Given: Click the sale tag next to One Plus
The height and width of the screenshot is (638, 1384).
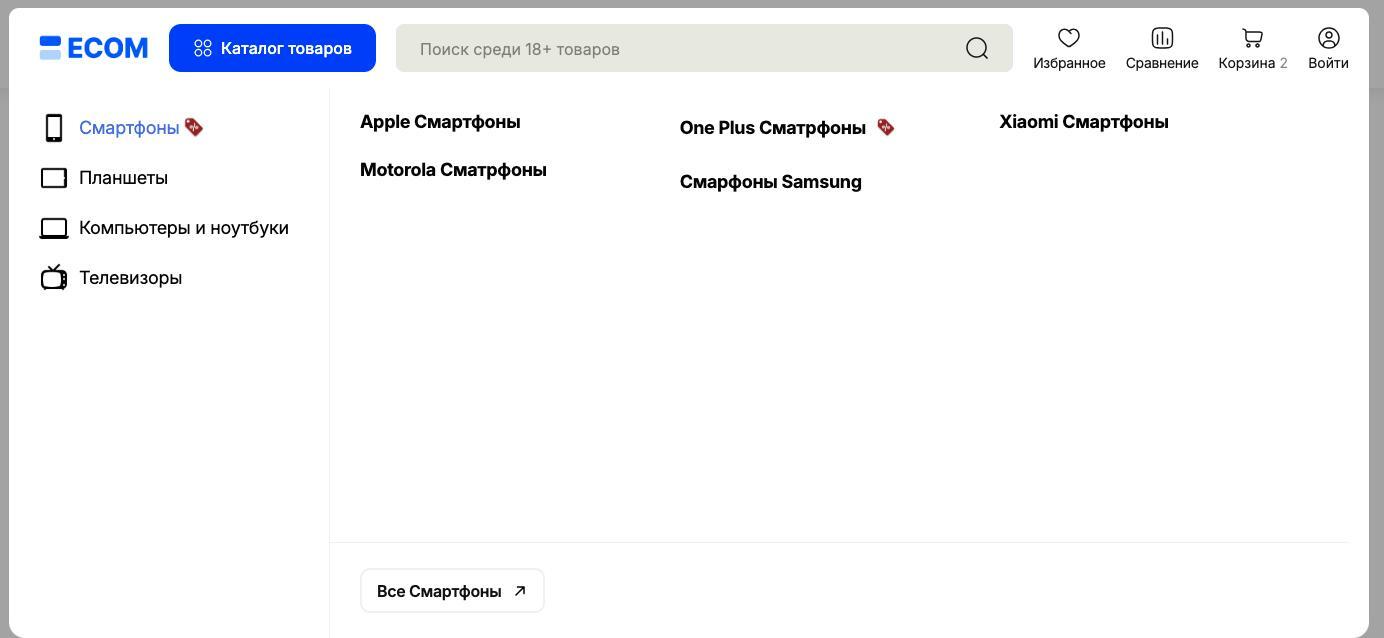Looking at the screenshot, I should pyautogui.click(x=886, y=127).
